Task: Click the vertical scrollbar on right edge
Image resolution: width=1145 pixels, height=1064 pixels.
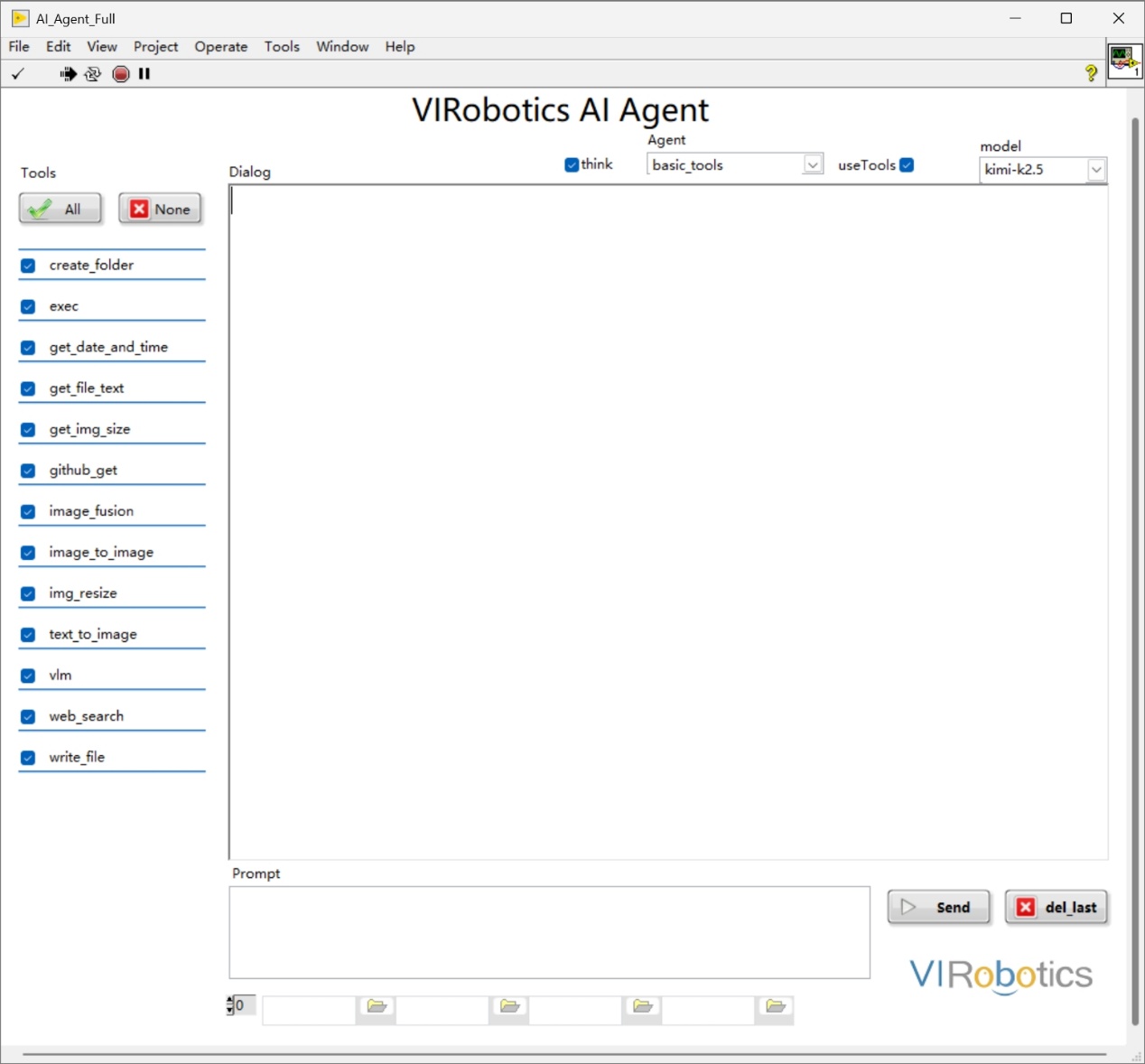Action: 1135,569
